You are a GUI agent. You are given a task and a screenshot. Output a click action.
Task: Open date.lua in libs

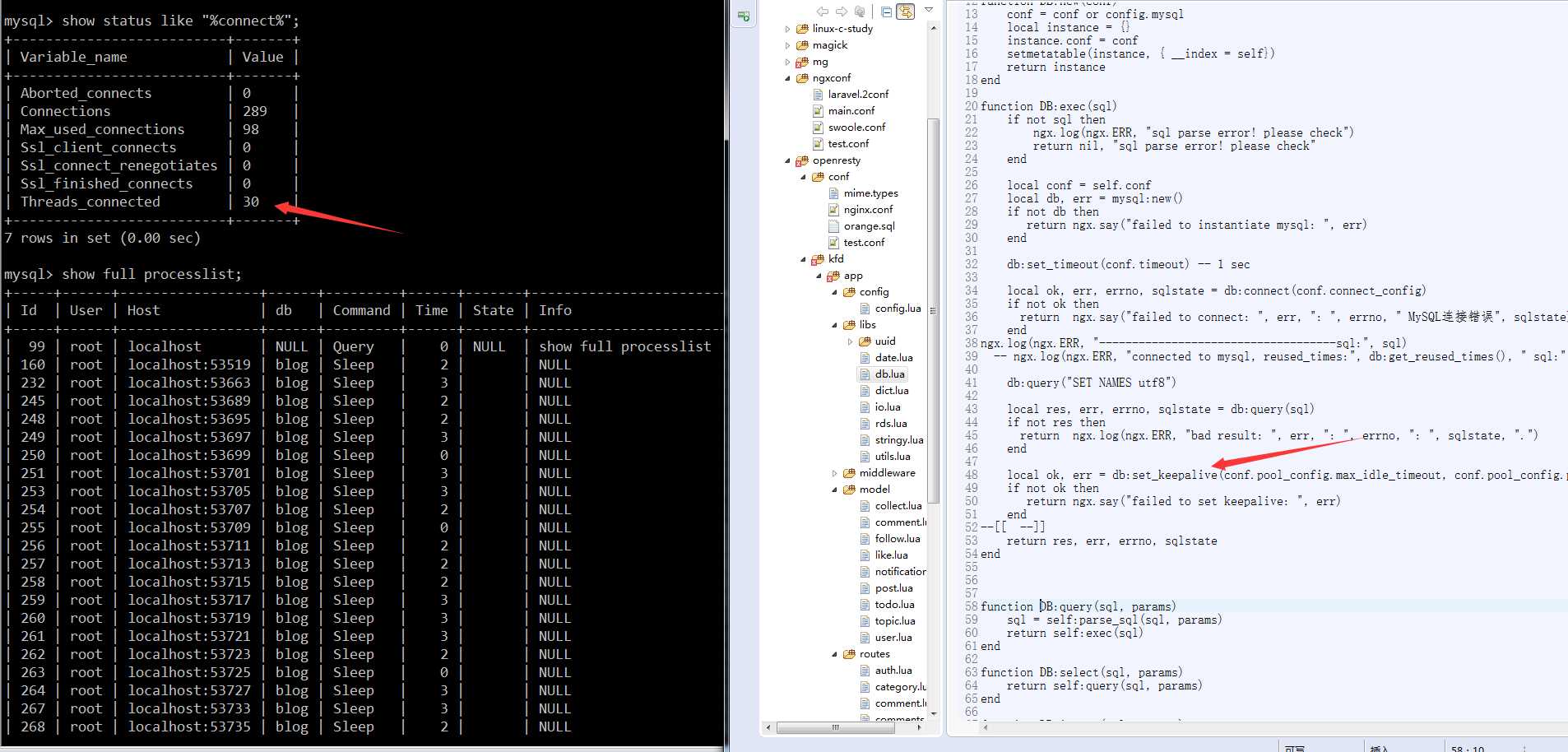tap(893, 358)
